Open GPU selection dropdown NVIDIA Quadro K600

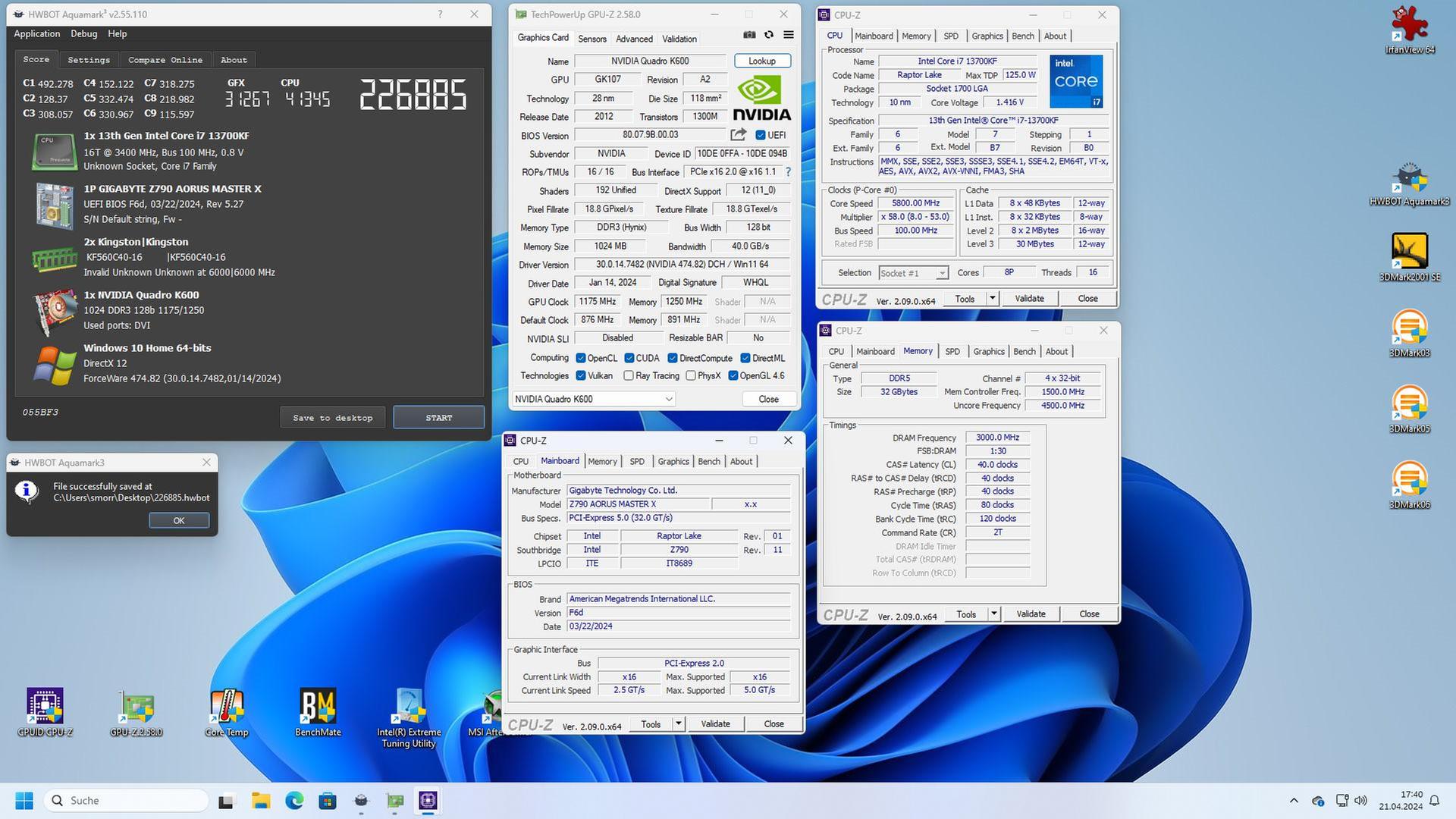tap(594, 399)
